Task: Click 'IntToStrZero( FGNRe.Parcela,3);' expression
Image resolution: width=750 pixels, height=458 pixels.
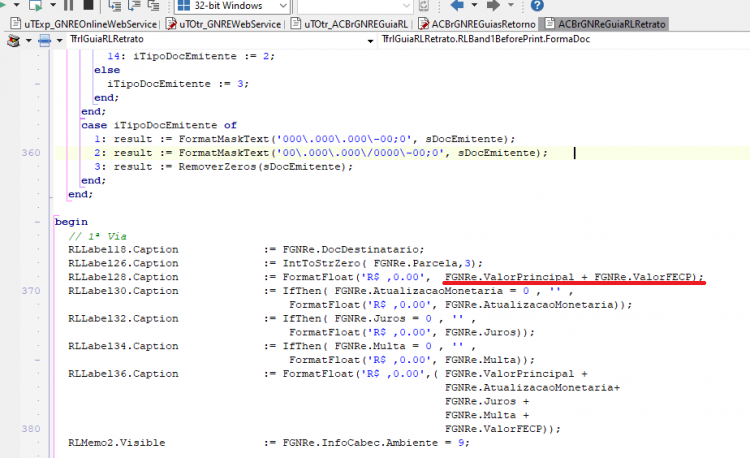Action: point(383,263)
